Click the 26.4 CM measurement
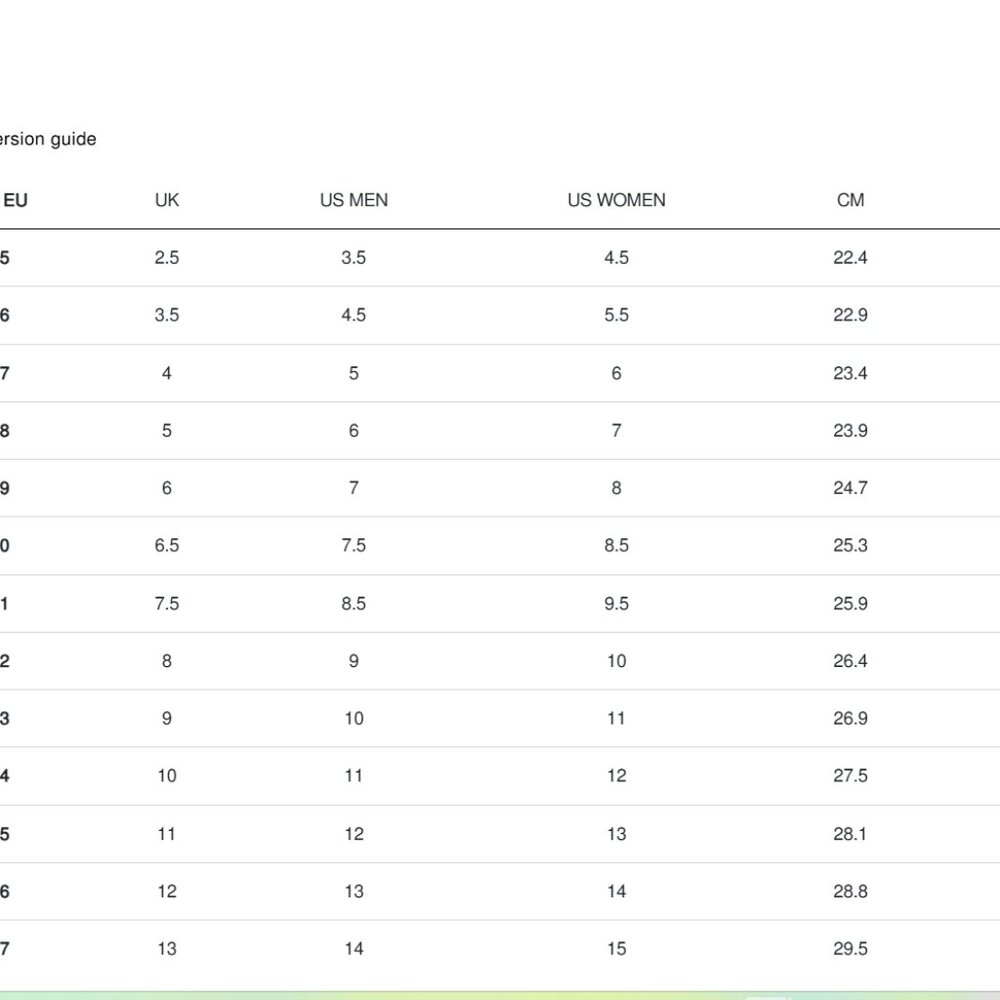Image resolution: width=1000 pixels, height=1000 pixels. pyautogui.click(x=850, y=661)
